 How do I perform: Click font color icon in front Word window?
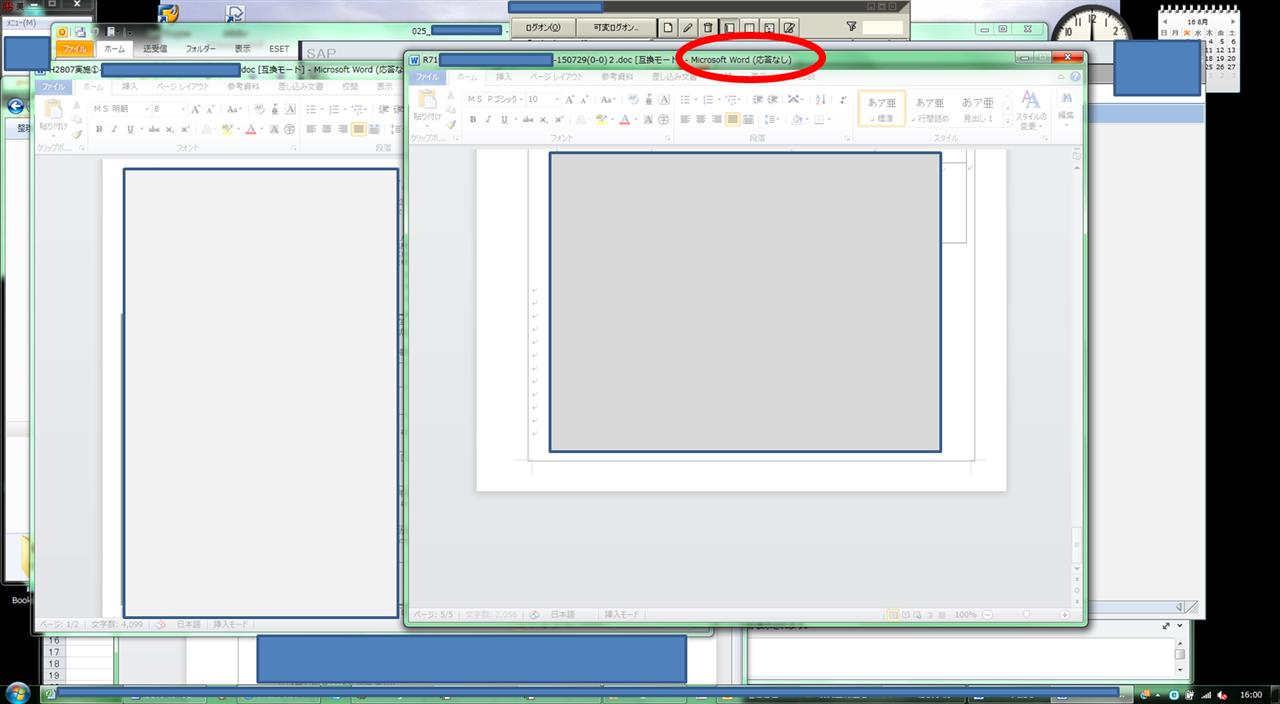[x=624, y=119]
